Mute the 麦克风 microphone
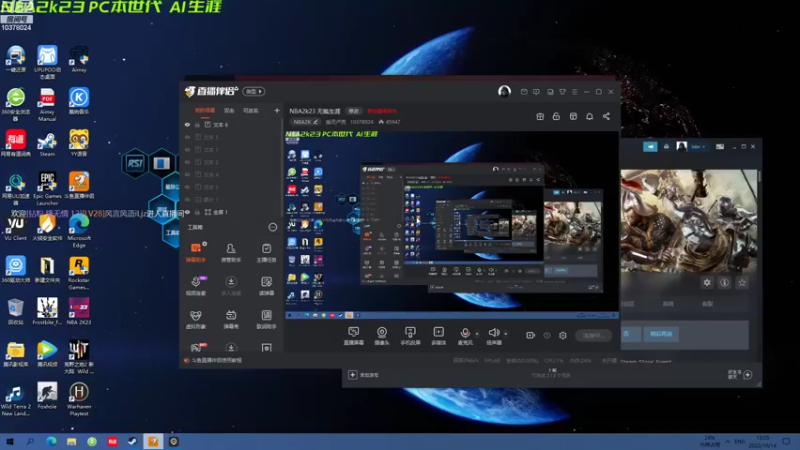This screenshot has width=800, height=450. (465, 336)
